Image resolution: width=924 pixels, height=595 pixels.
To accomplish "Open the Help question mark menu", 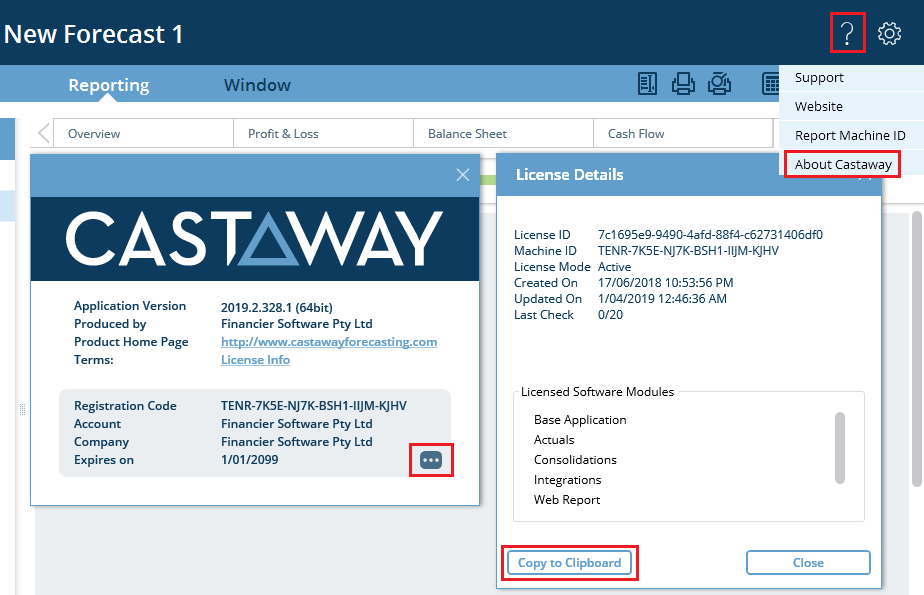I will 847,34.
